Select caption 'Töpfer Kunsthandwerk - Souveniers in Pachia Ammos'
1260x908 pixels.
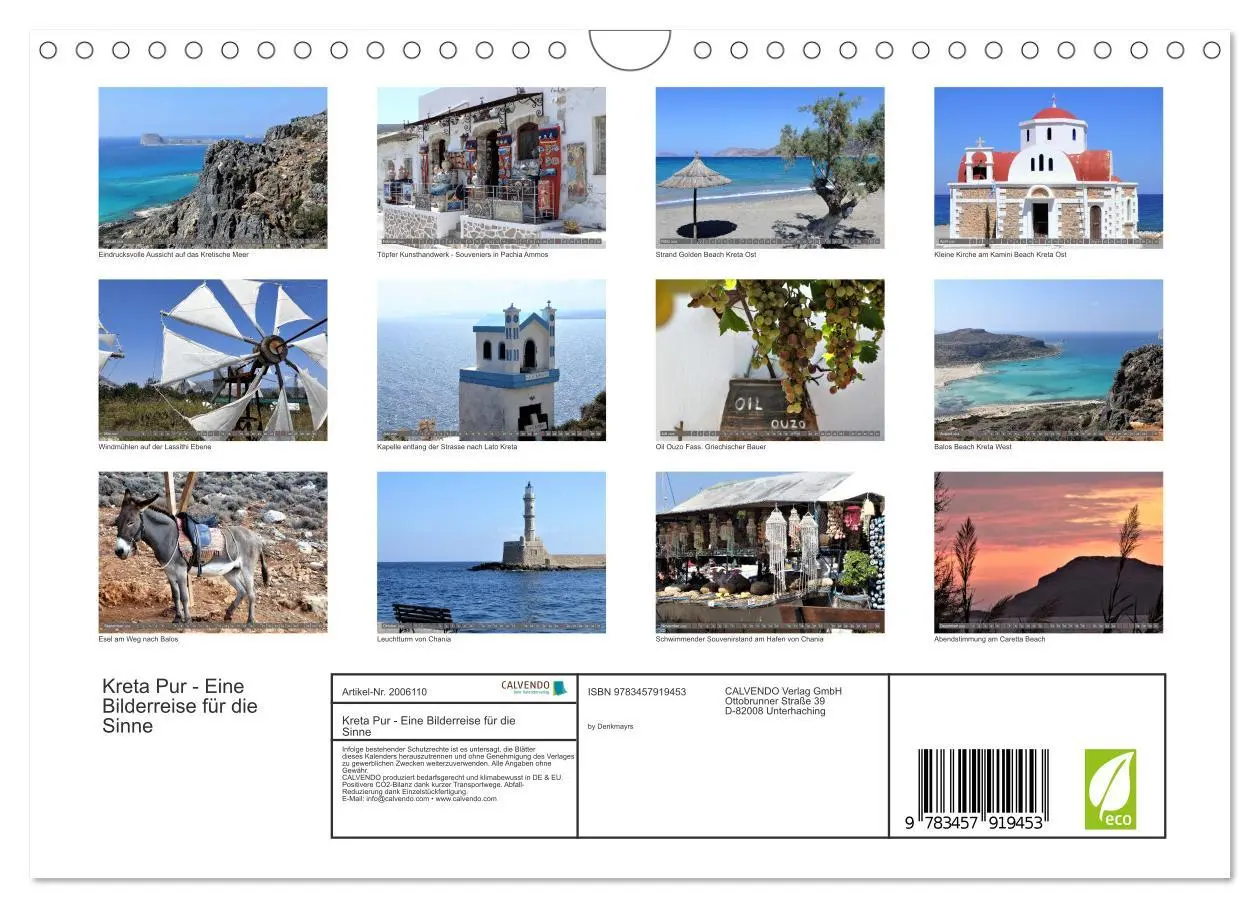(x=462, y=255)
